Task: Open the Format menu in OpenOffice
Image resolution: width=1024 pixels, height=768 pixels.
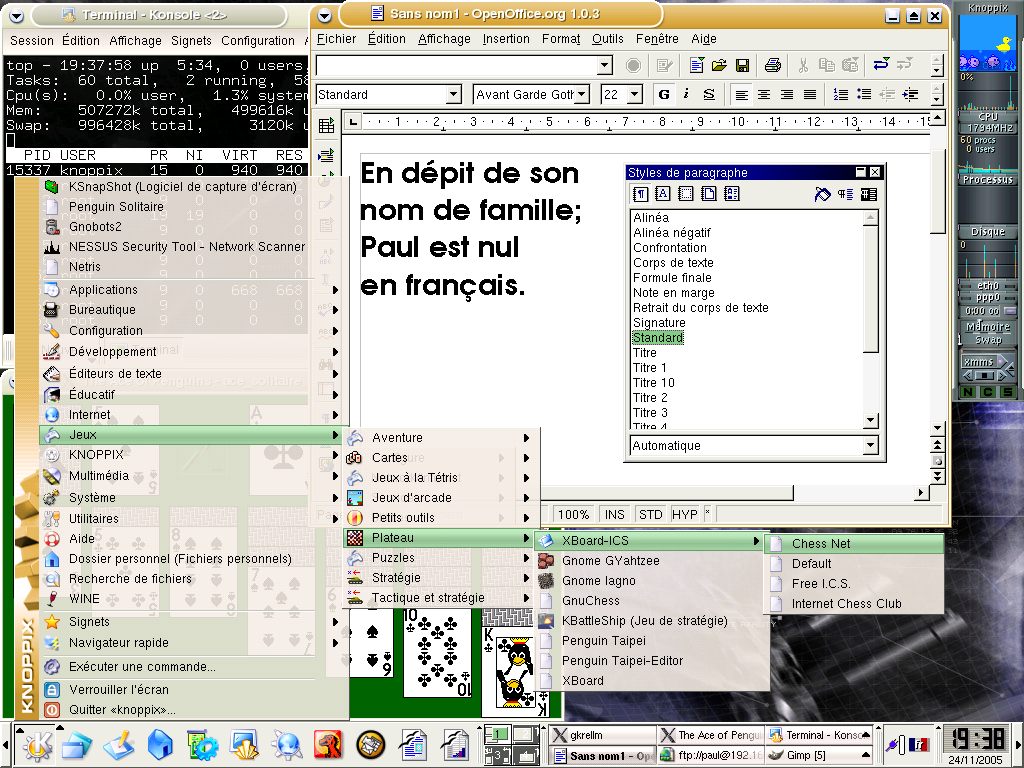Action: click(x=561, y=39)
